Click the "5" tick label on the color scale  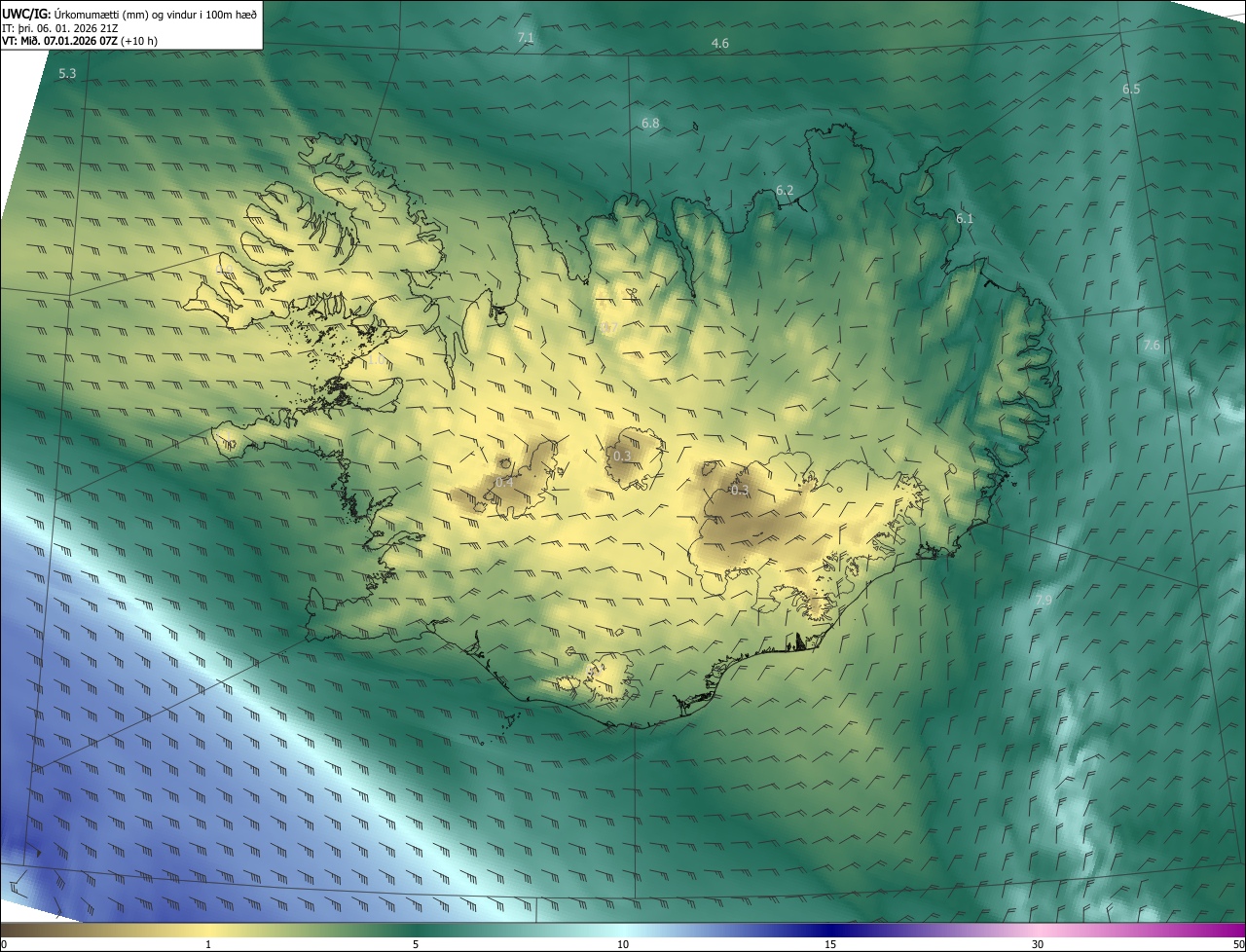tap(416, 944)
